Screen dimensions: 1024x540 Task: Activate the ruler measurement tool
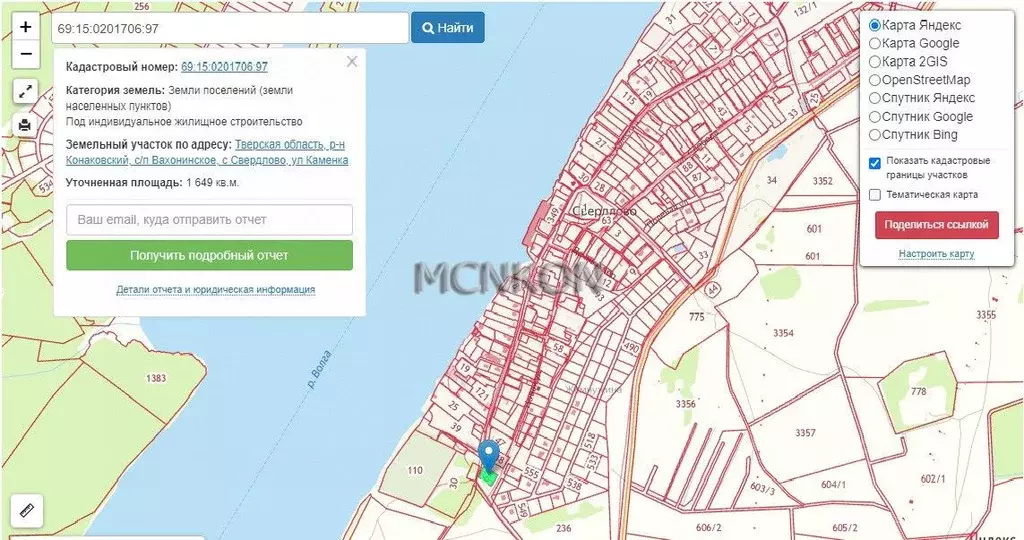[x=27, y=511]
